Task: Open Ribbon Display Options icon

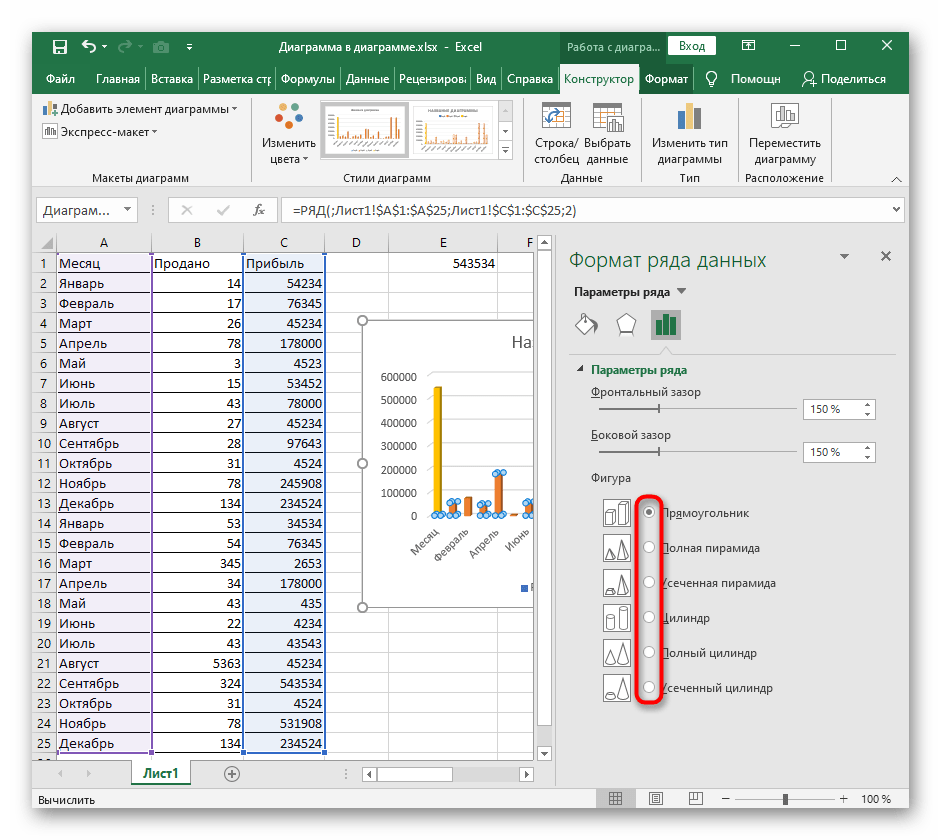Action: pos(748,46)
